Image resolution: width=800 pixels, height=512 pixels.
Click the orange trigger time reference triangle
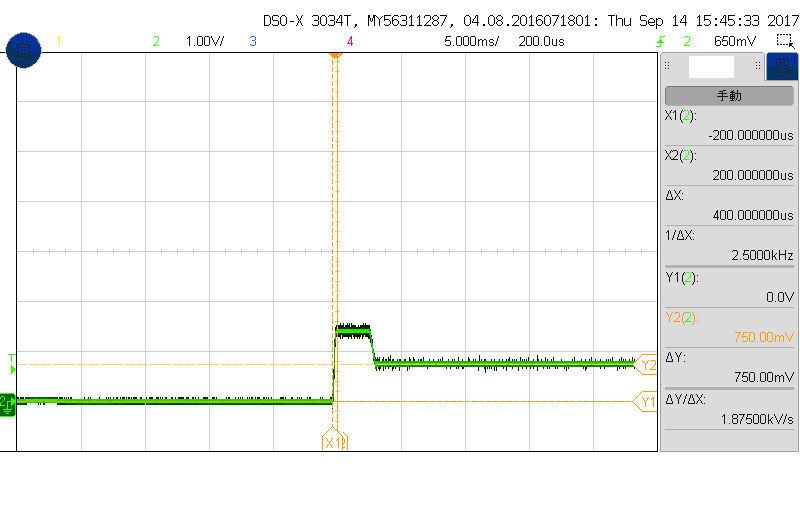click(335, 56)
